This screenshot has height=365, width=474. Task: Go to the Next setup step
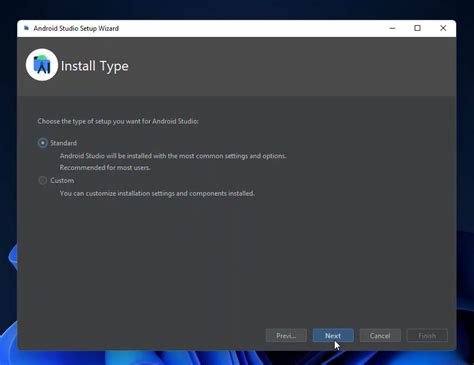click(x=333, y=336)
